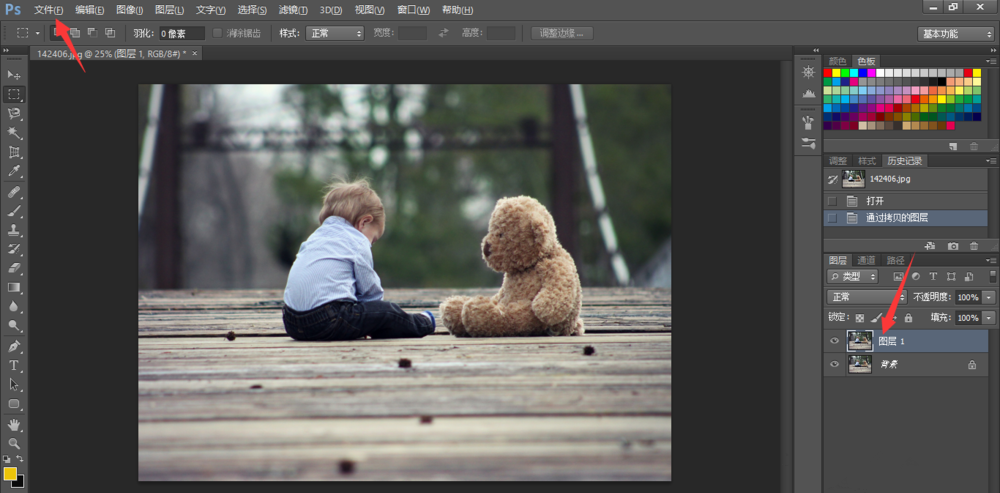This screenshot has width=1000, height=493.
Task: Activate the Brush tool
Action: pos(14,211)
